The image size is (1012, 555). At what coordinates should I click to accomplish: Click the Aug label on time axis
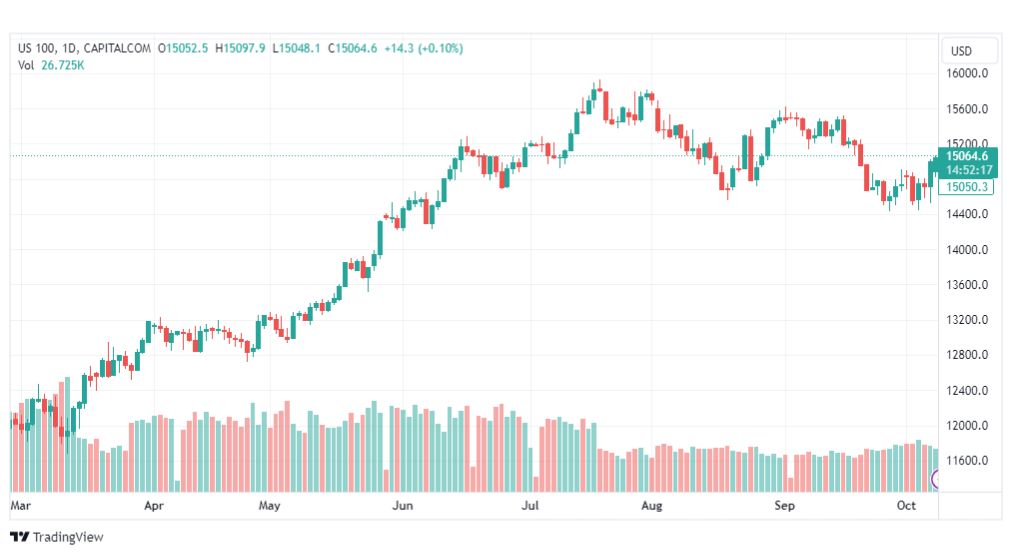point(651,505)
